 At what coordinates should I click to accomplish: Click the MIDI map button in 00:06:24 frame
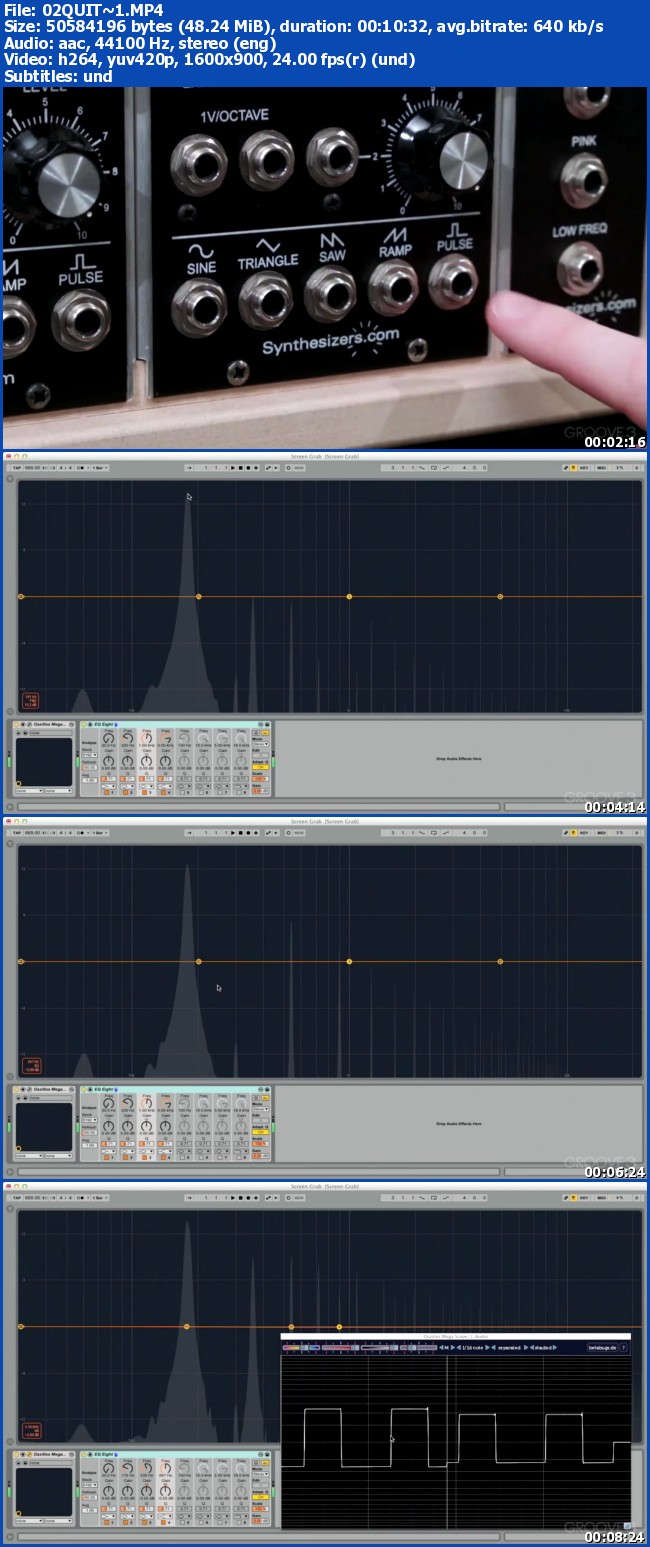tap(602, 832)
